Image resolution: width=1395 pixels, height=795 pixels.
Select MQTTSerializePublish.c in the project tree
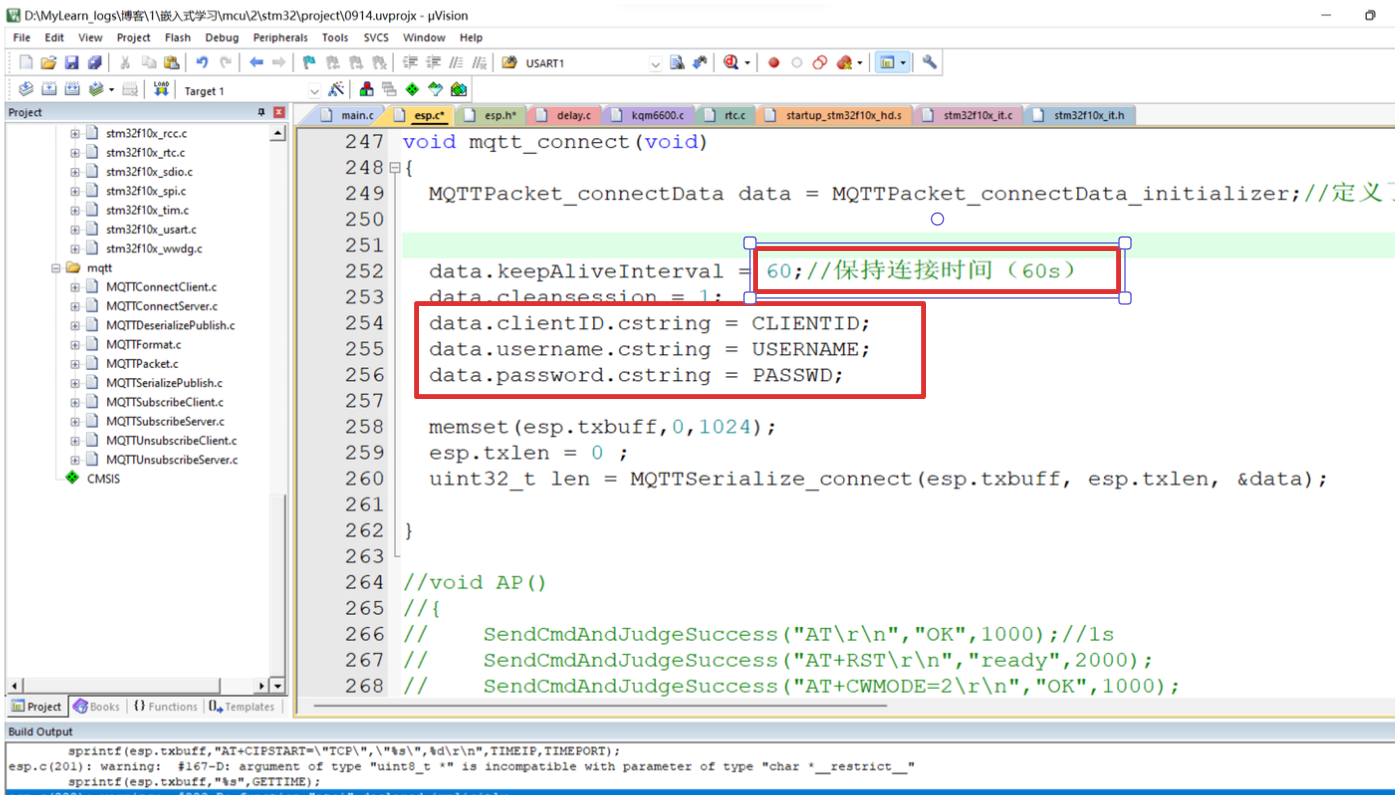(164, 383)
